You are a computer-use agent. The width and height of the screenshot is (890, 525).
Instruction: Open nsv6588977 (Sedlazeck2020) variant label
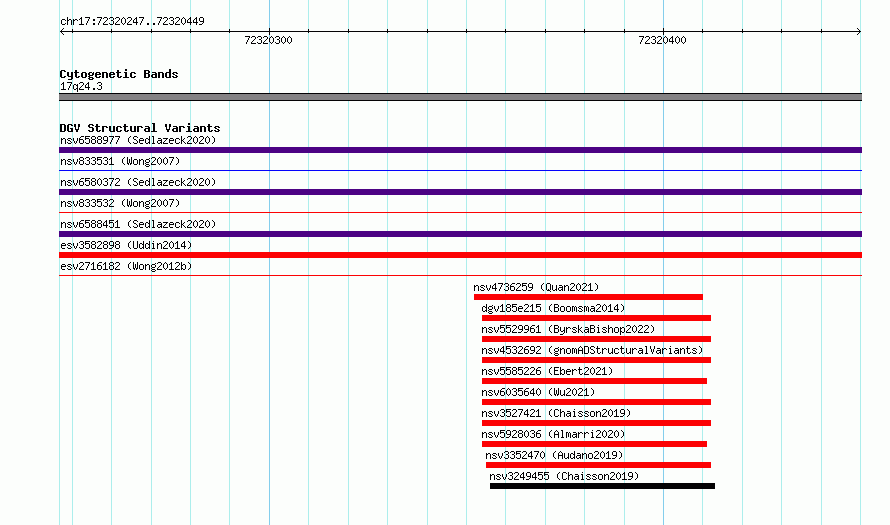tap(138, 140)
